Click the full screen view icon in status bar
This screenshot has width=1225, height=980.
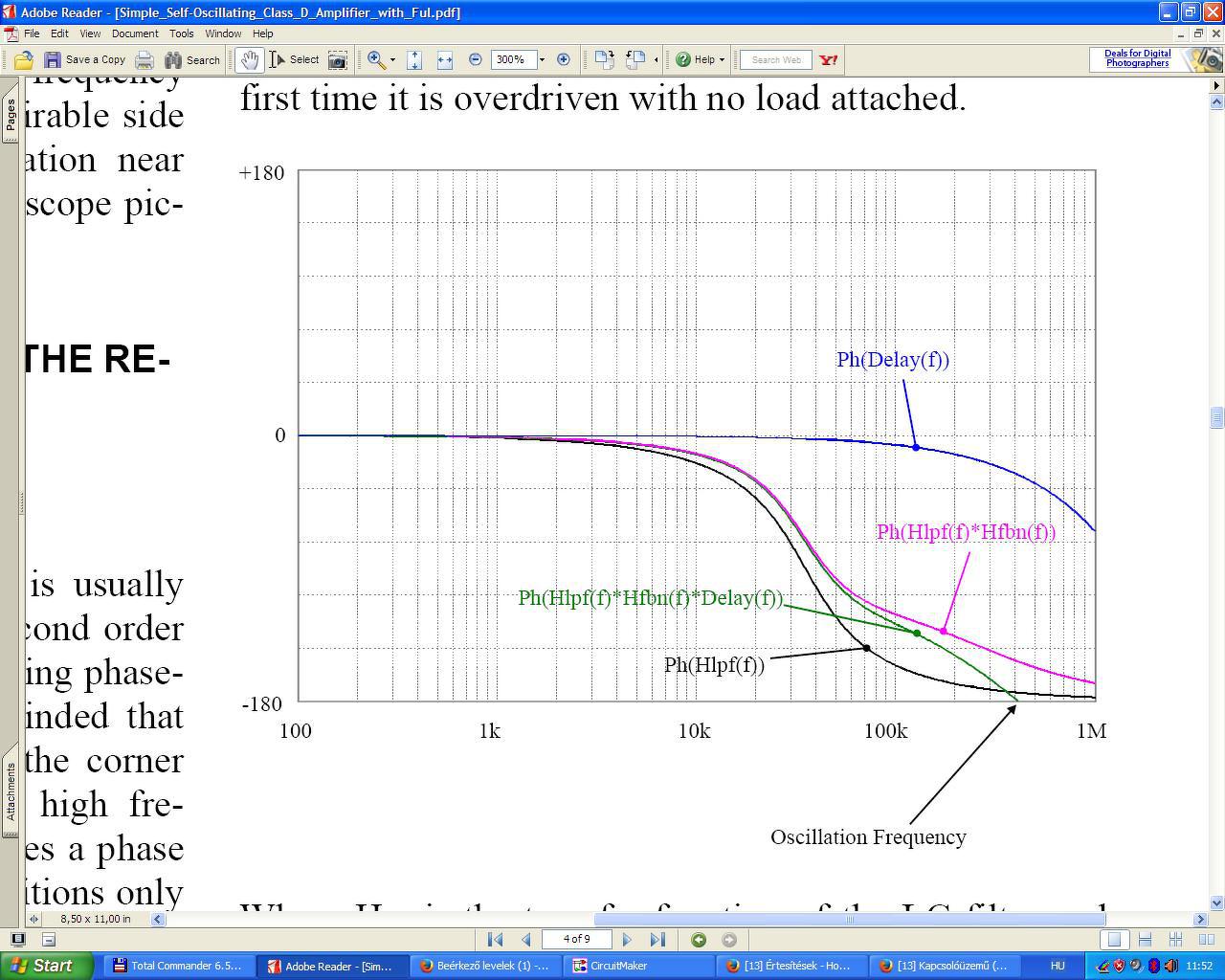pyautogui.click(x=17, y=940)
